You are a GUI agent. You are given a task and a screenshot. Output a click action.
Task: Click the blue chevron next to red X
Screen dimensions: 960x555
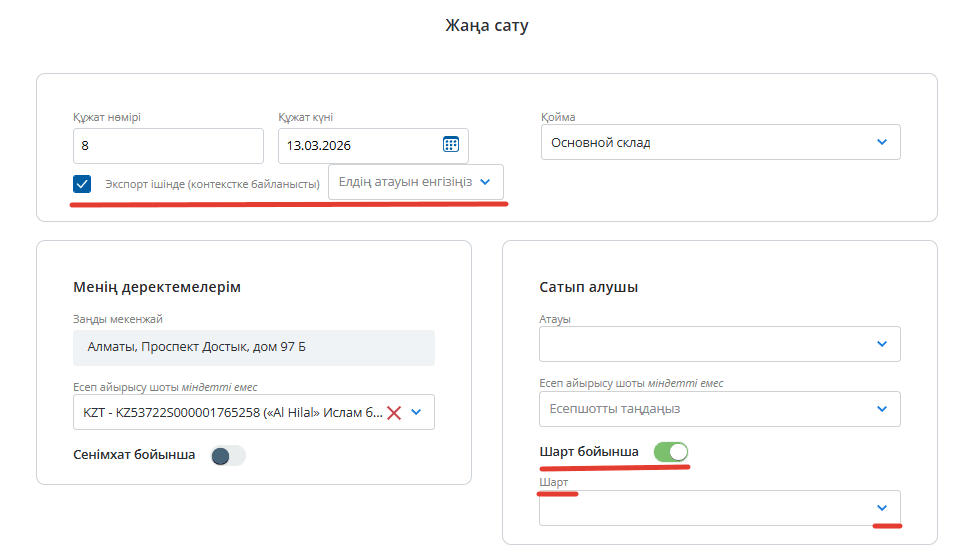pos(417,412)
